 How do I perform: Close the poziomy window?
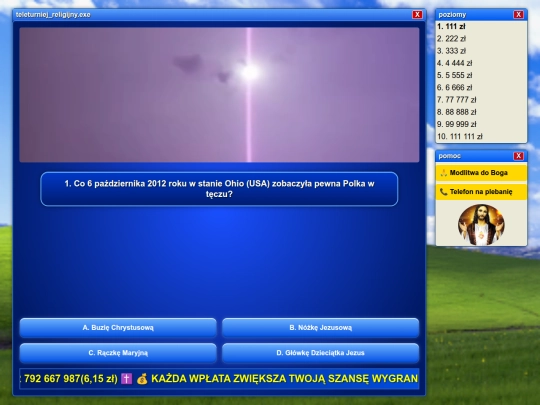518,14
